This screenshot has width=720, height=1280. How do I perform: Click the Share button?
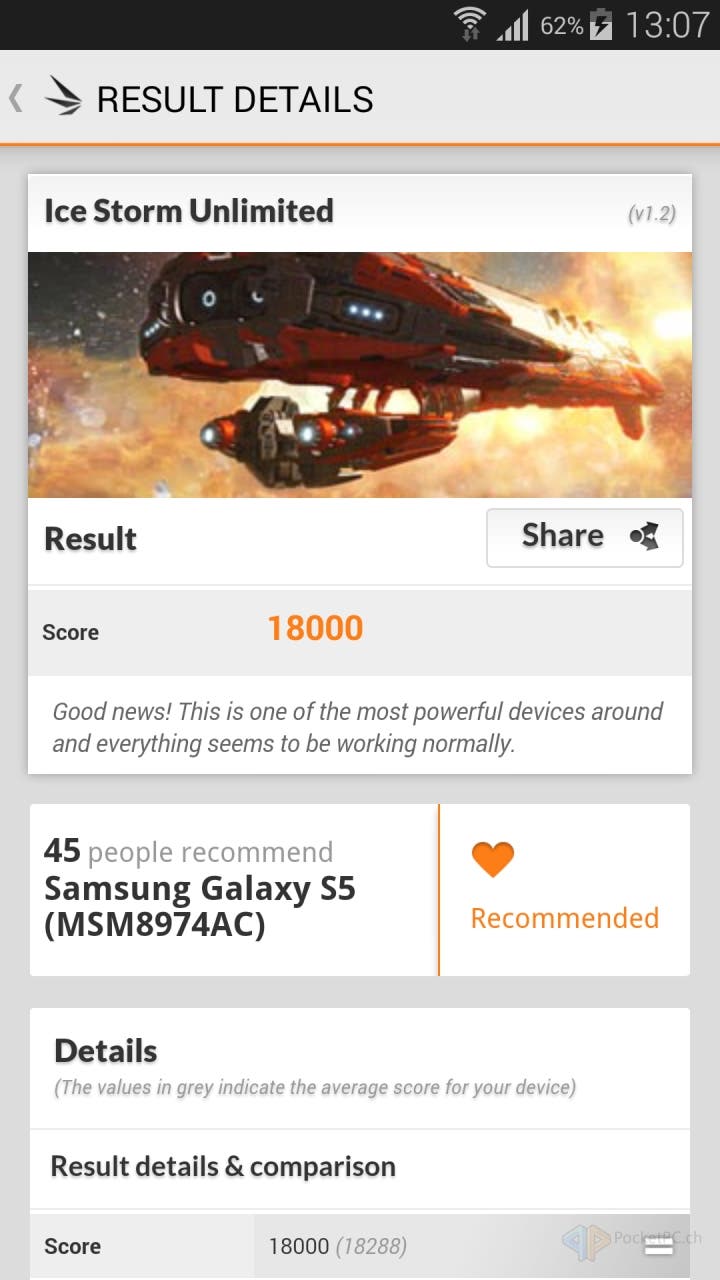coord(585,538)
